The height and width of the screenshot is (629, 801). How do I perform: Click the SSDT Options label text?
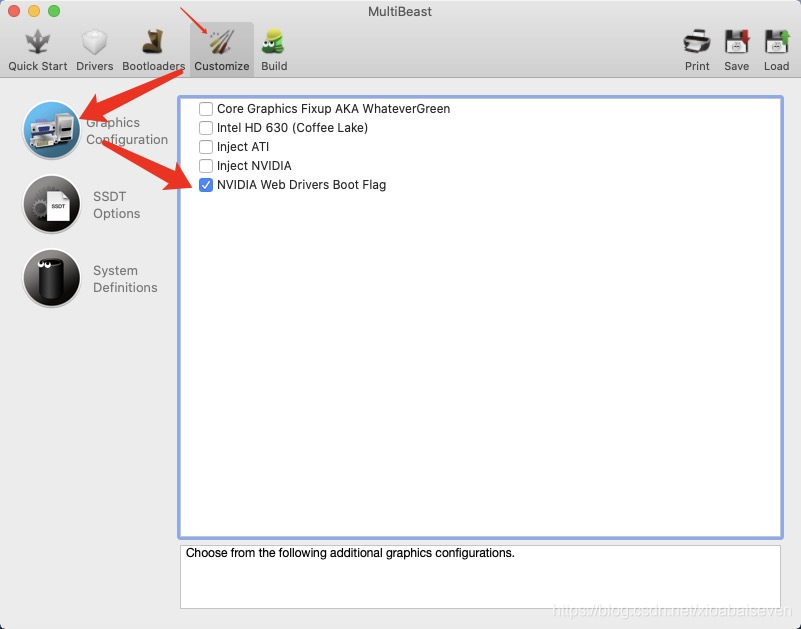(116, 205)
